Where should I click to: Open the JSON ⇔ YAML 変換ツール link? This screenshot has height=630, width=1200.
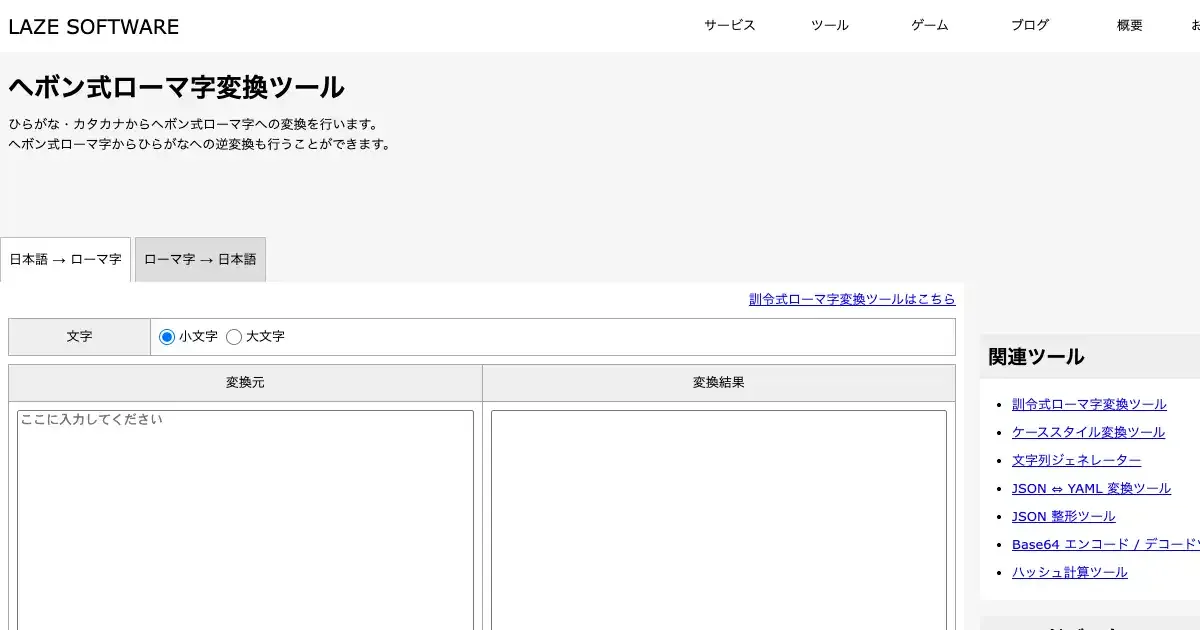pyautogui.click(x=1091, y=488)
